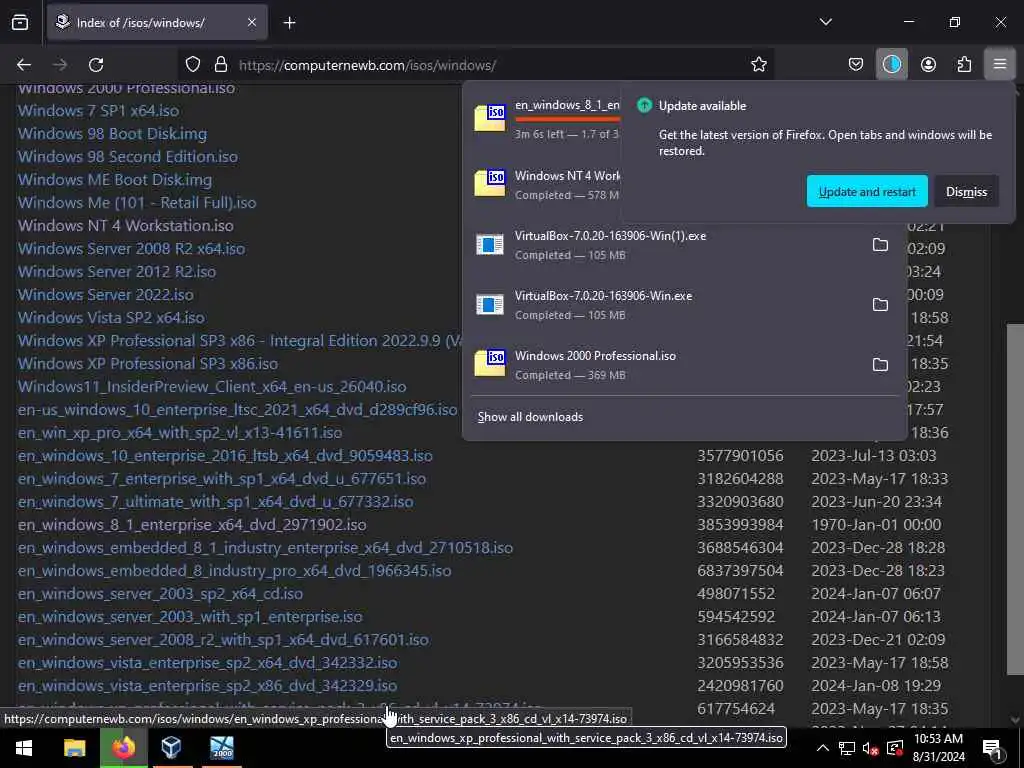Click date 2023-Dec-28 18:28

[x=878, y=547]
